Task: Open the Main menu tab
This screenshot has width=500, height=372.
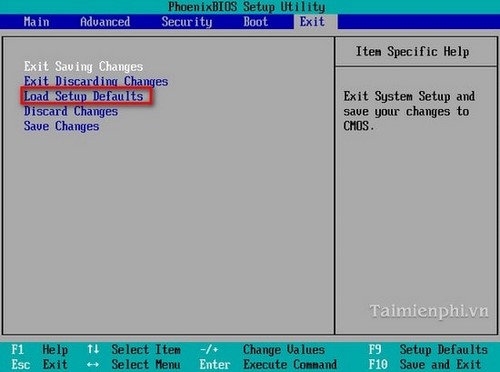Action: pos(36,22)
